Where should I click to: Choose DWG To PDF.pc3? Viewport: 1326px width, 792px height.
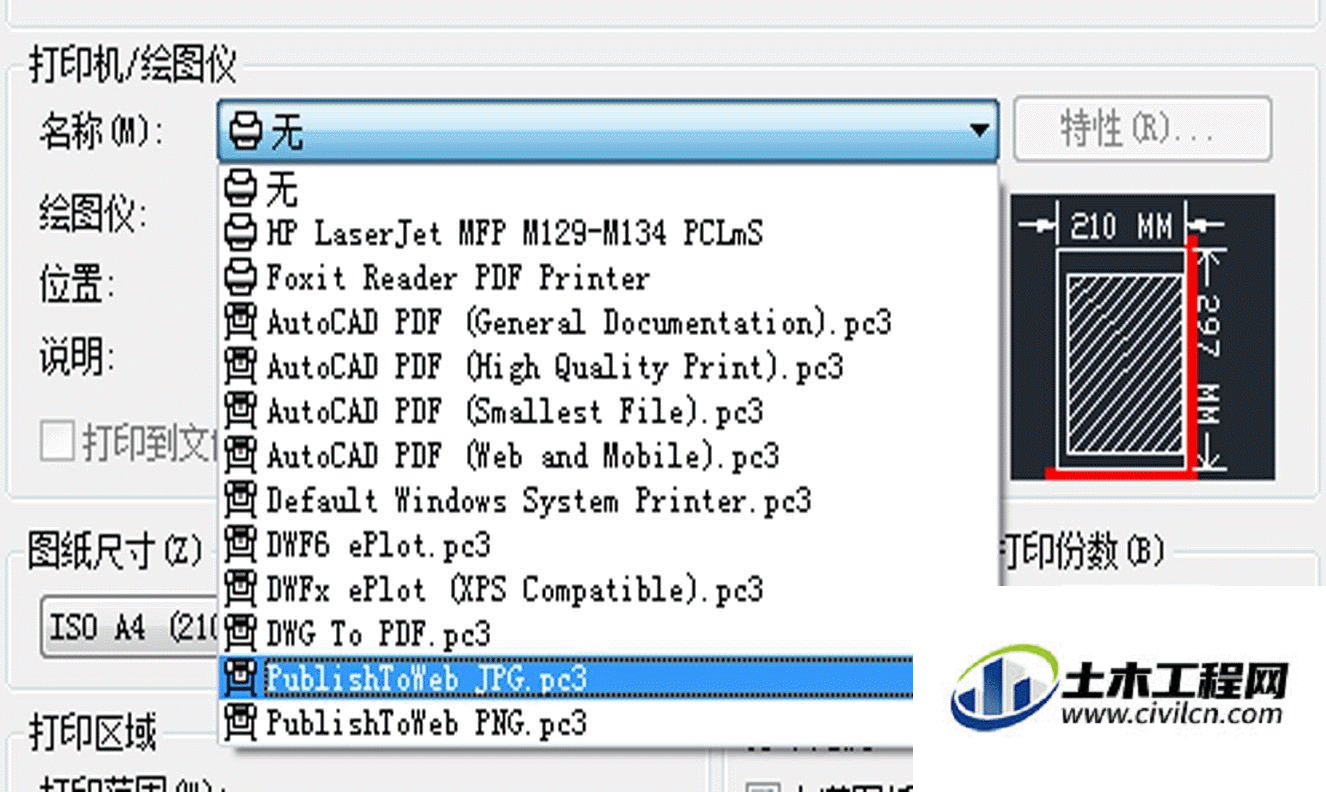(x=567, y=634)
